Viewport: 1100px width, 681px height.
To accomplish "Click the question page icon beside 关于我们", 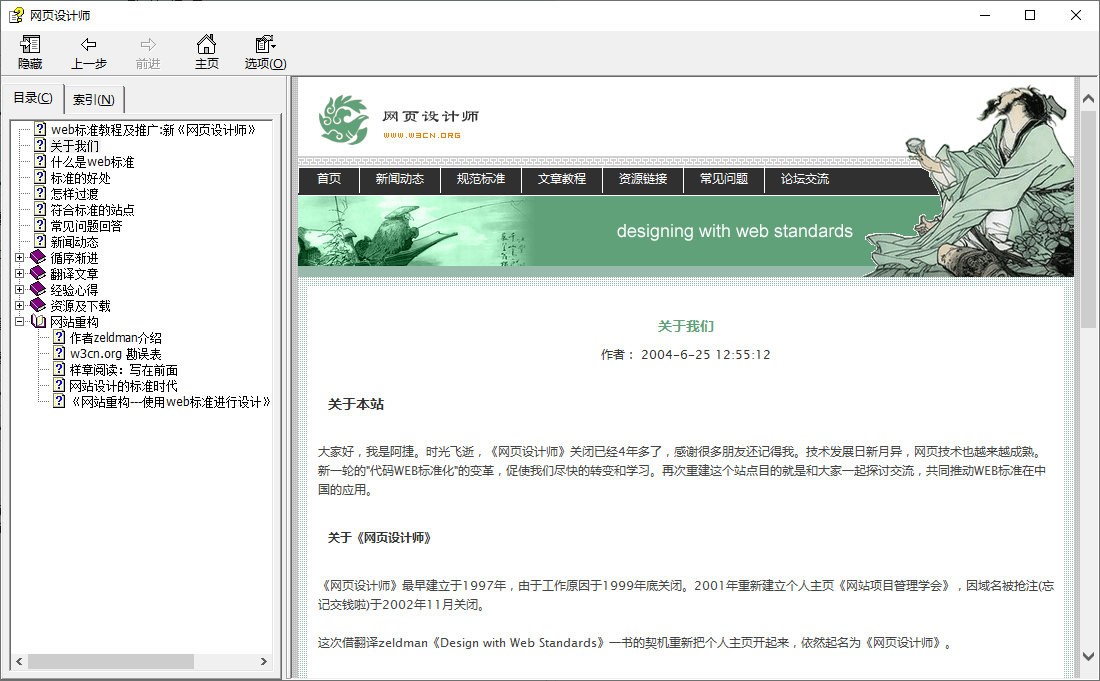I will point(40,146).
